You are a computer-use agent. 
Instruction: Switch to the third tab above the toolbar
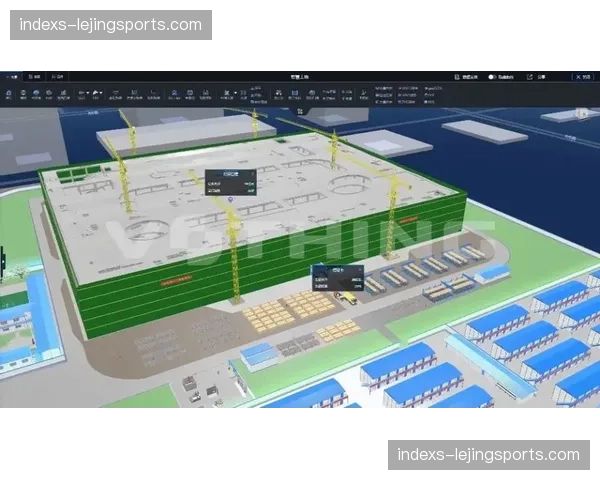click(x=57, y=76)
